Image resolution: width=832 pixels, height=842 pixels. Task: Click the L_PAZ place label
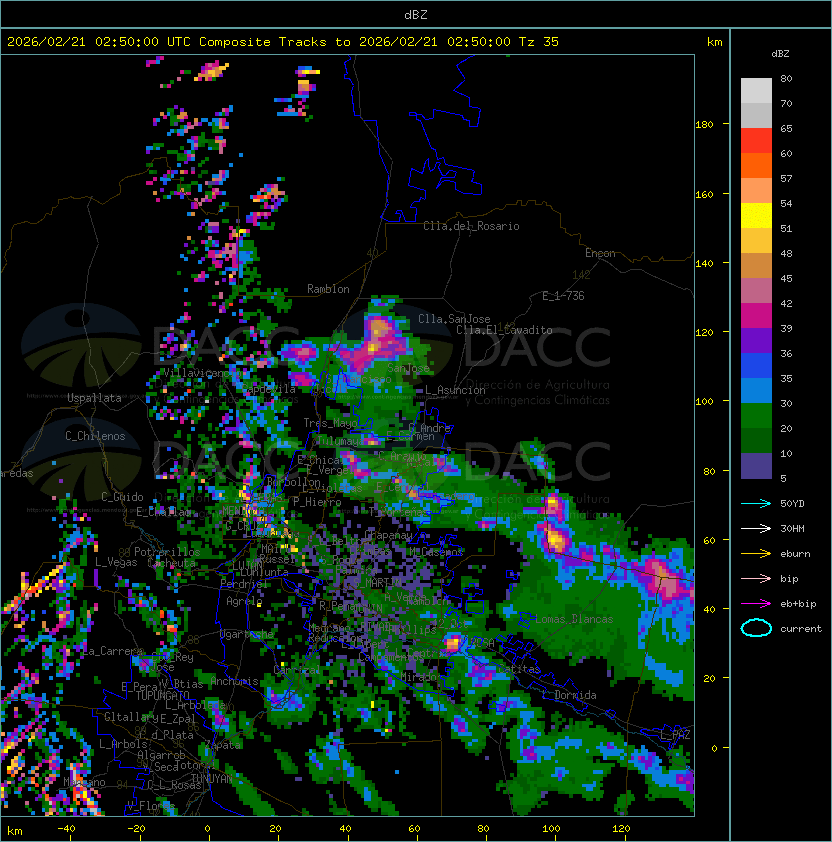675,734
